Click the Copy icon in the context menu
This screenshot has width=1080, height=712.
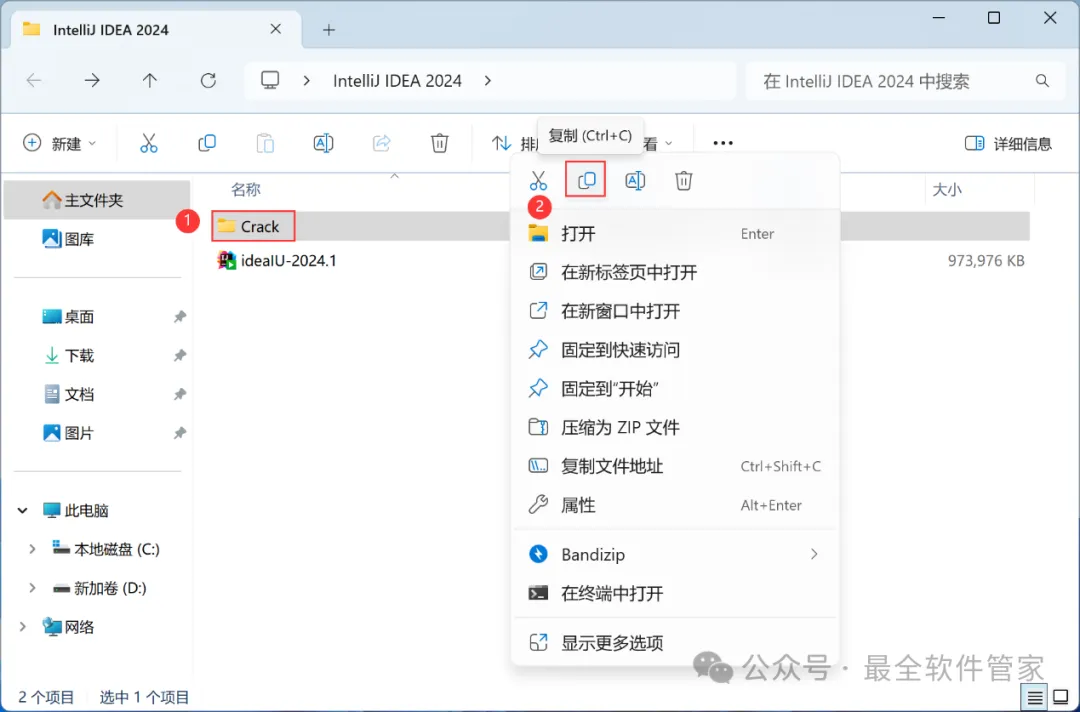(586, 180)
